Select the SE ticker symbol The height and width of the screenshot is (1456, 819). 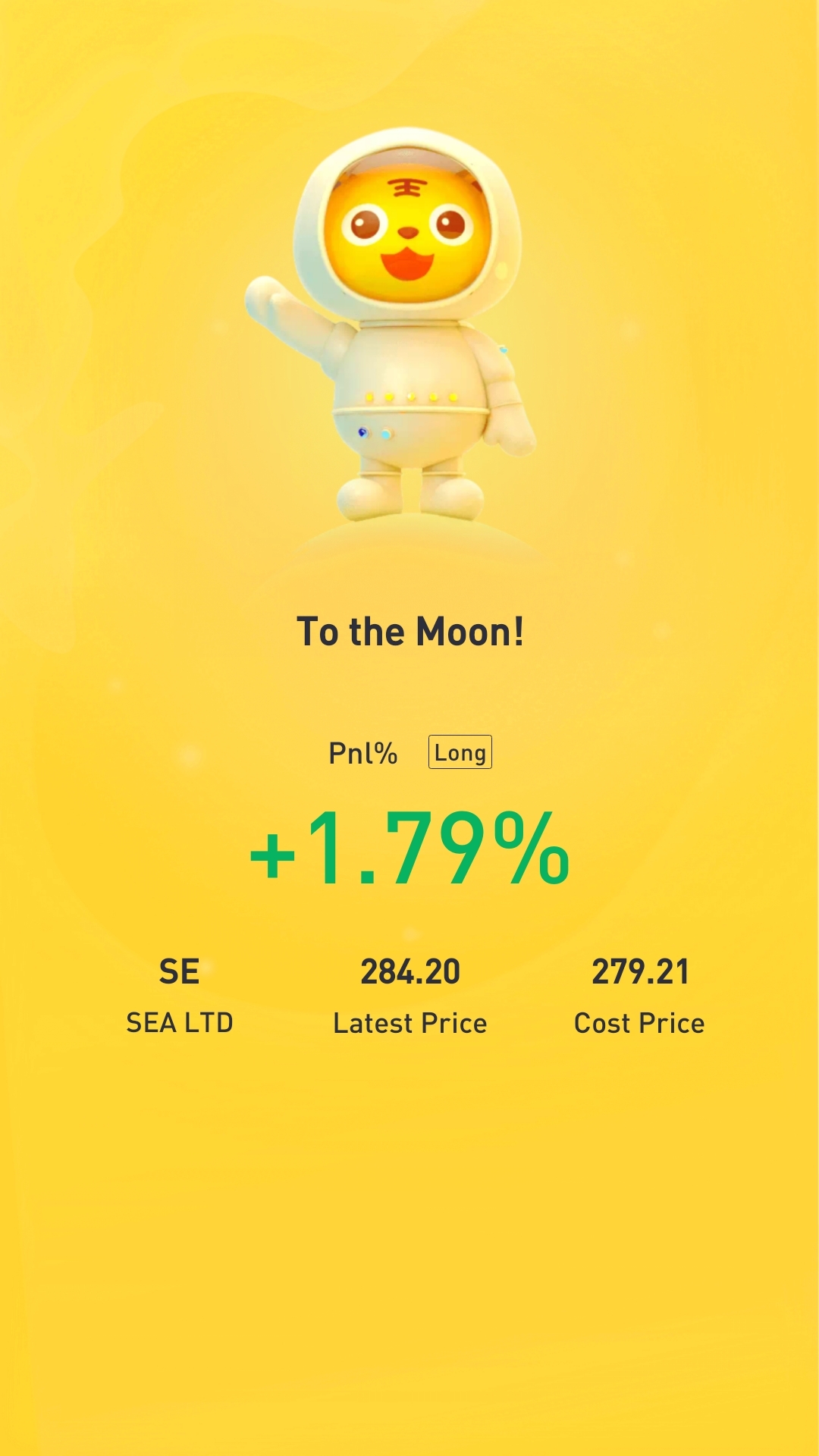click(179, 972)
